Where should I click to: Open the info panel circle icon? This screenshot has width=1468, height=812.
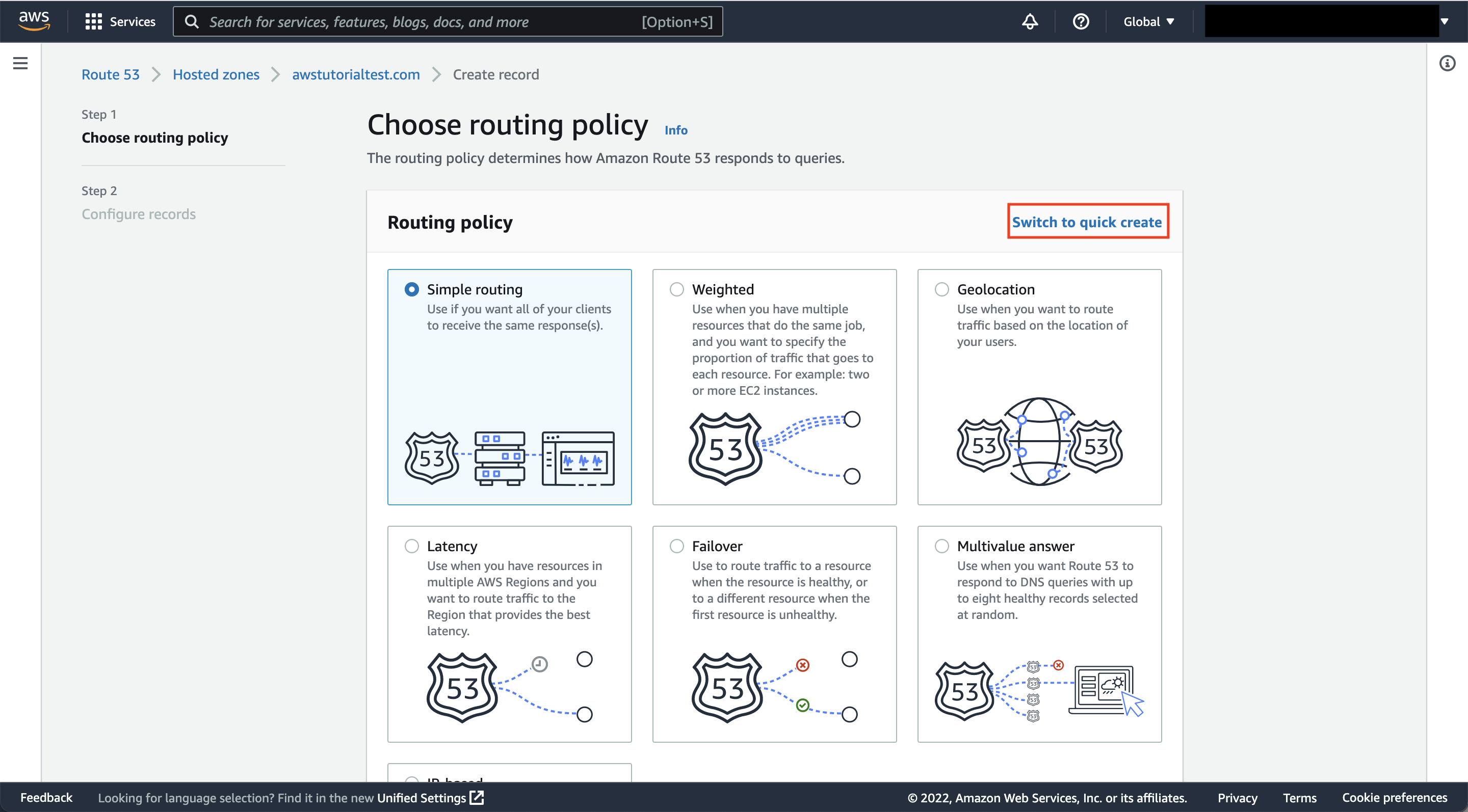click(x=1447, y=63)
